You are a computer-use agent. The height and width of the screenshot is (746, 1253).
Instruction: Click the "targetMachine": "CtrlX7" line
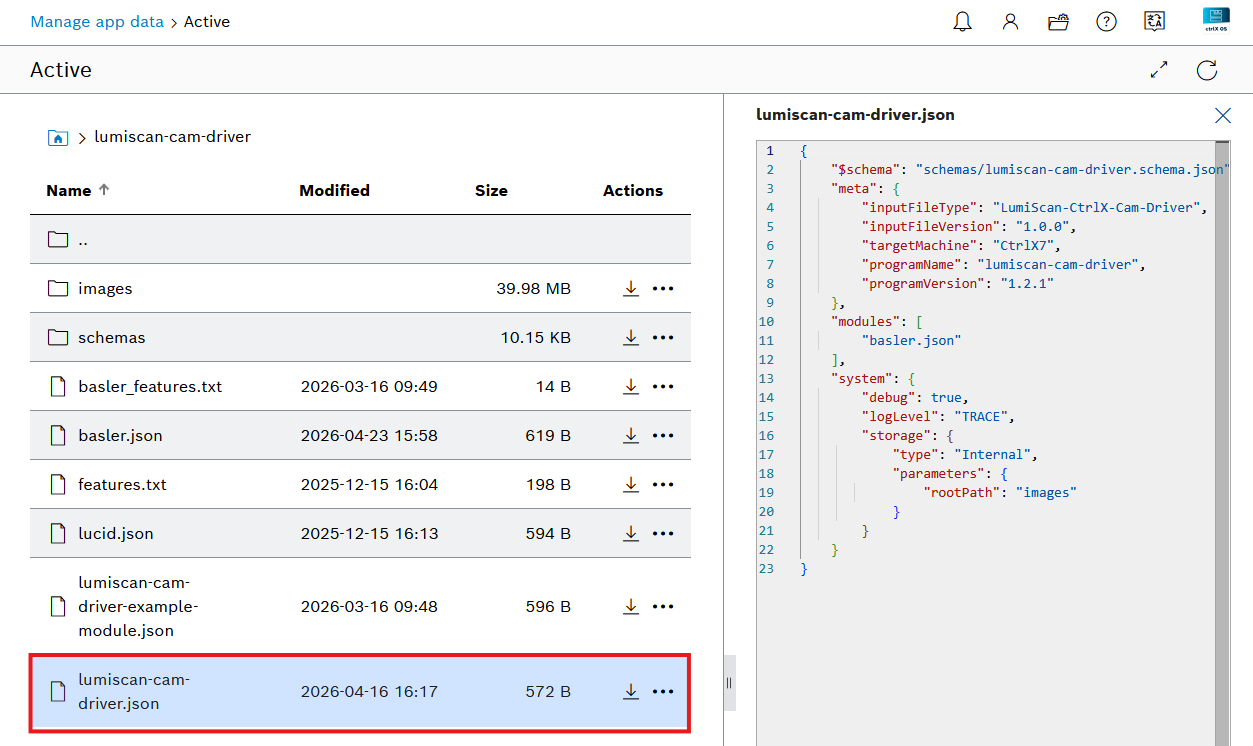click(x=961, y=246)
